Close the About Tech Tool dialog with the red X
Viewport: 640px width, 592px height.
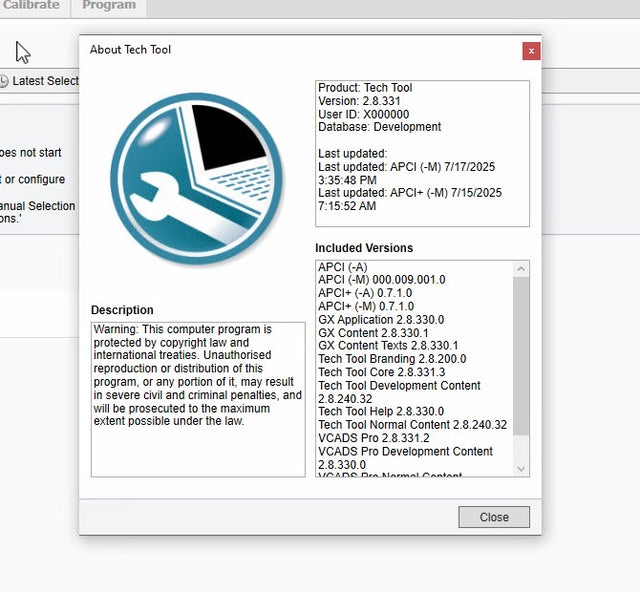coord(531,50)
